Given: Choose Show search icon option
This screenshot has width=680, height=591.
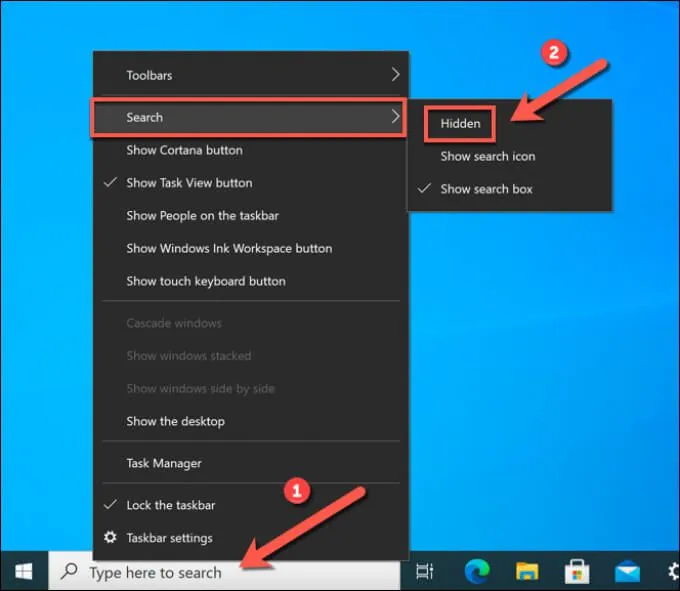Looking at the screenshot, I should pyautogui.click(x=510, y=156).
